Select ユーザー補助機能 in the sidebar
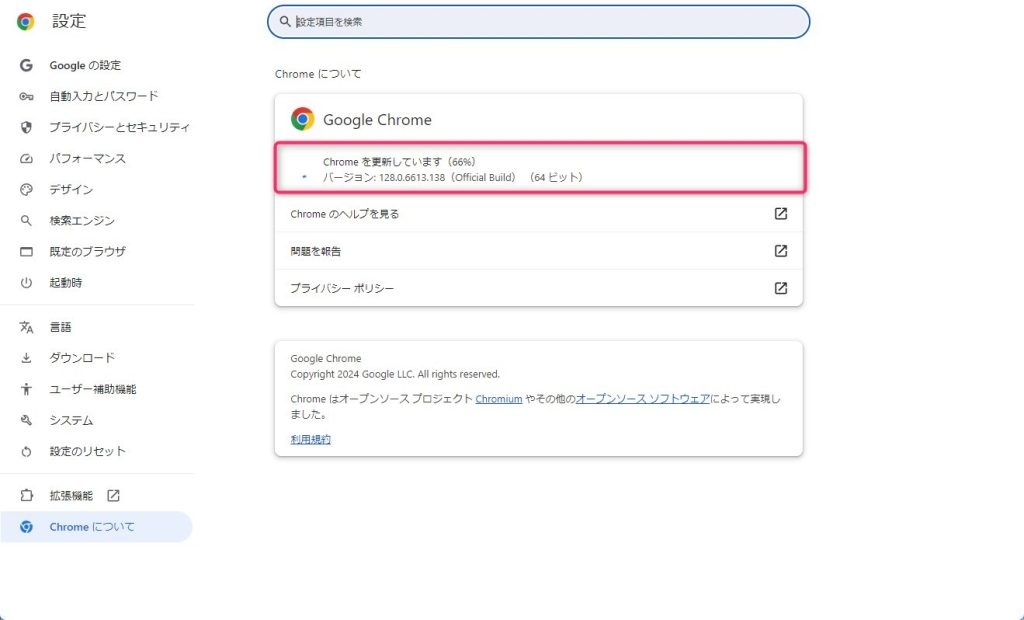Image resolution: width=1024 pixels, height=620 pixels. coord(92,389)
